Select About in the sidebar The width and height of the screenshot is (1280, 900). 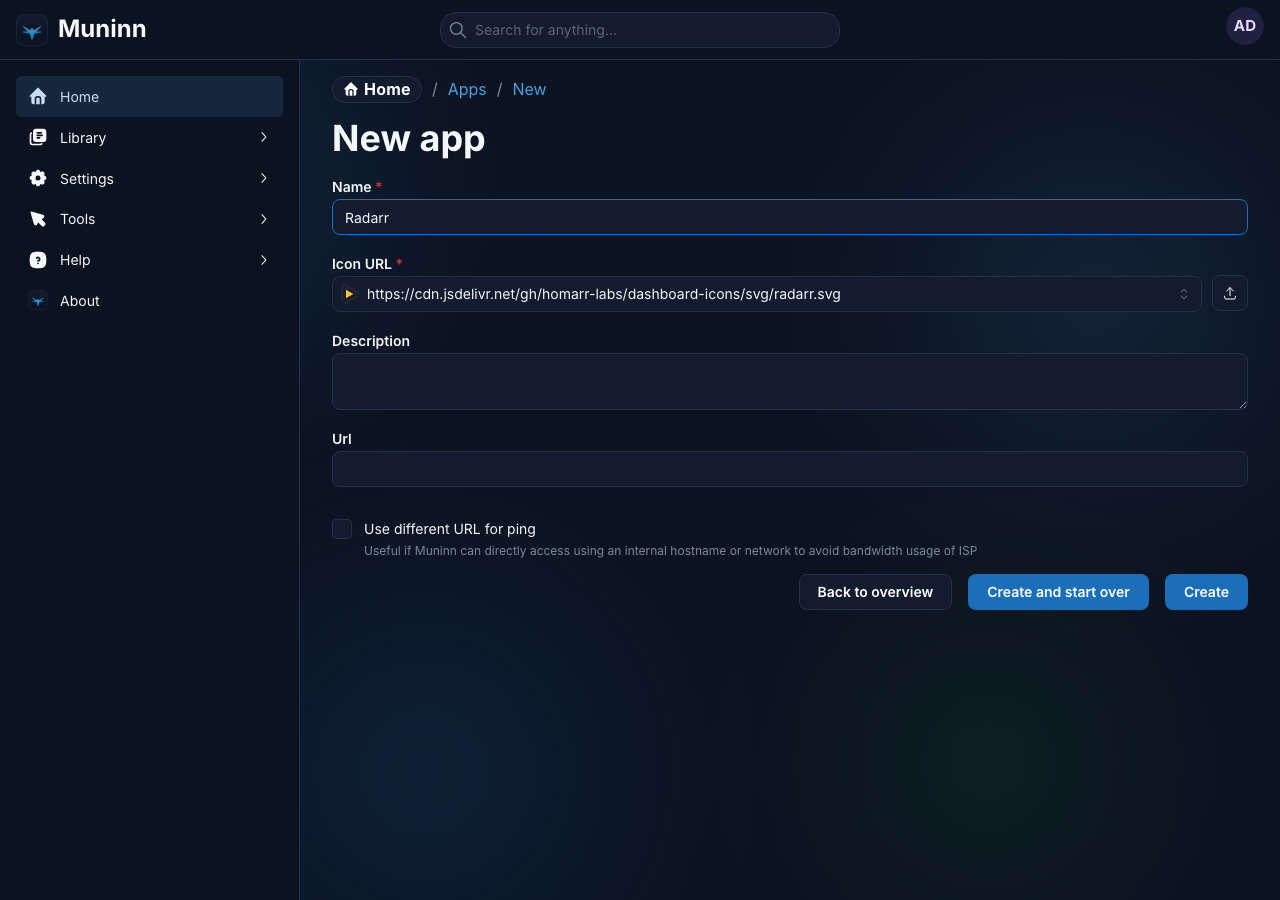[x=149, y=300]
